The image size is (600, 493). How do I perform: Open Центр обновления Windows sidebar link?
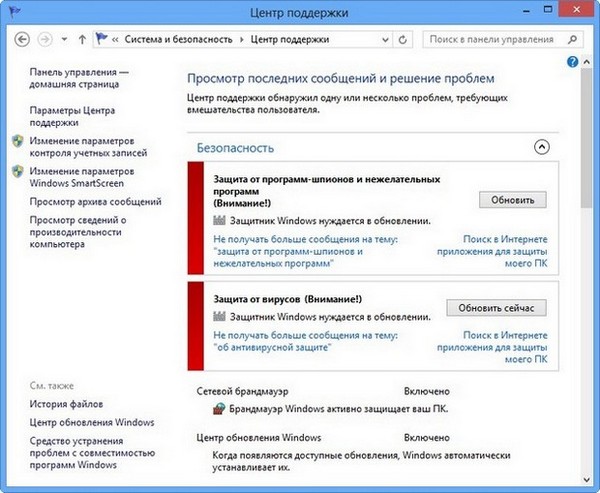[92, 422]
